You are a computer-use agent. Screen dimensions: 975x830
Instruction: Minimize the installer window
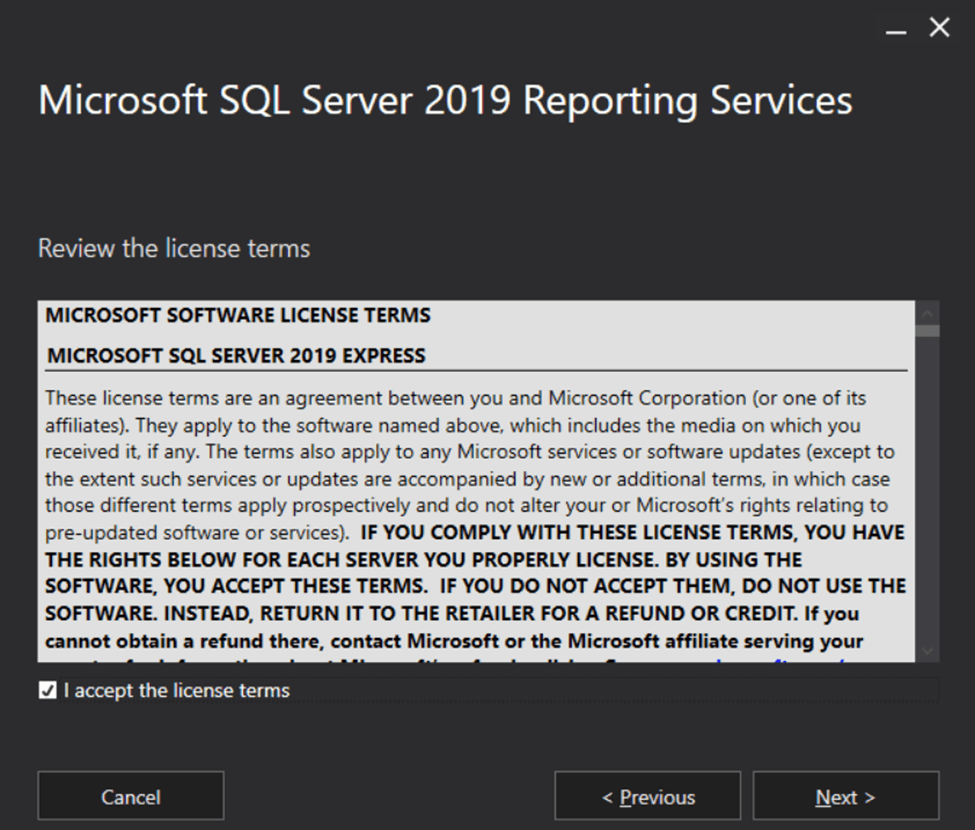pos(896,30)
